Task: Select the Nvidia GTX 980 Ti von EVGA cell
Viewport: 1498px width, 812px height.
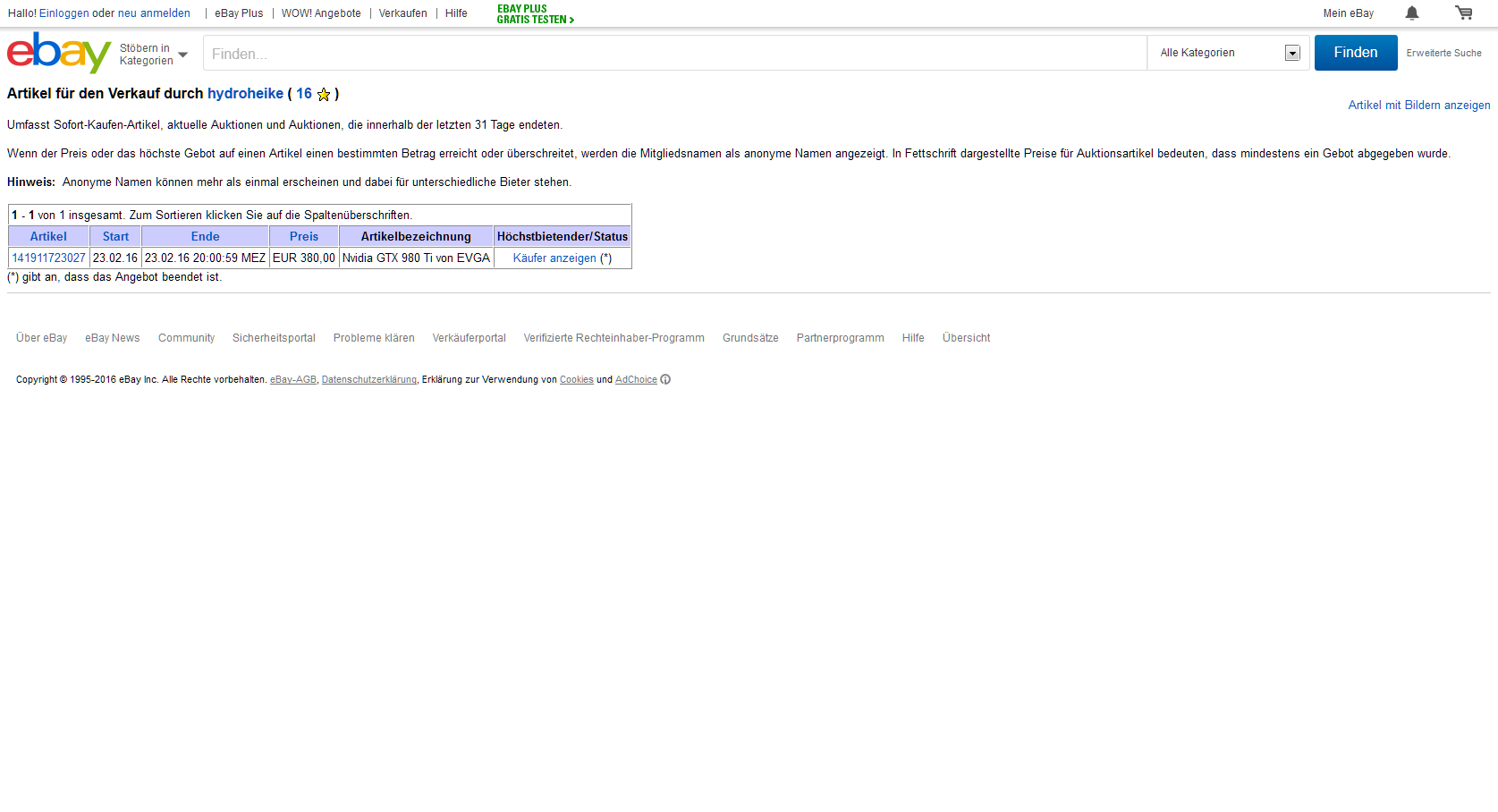Action: pos(416,258)
